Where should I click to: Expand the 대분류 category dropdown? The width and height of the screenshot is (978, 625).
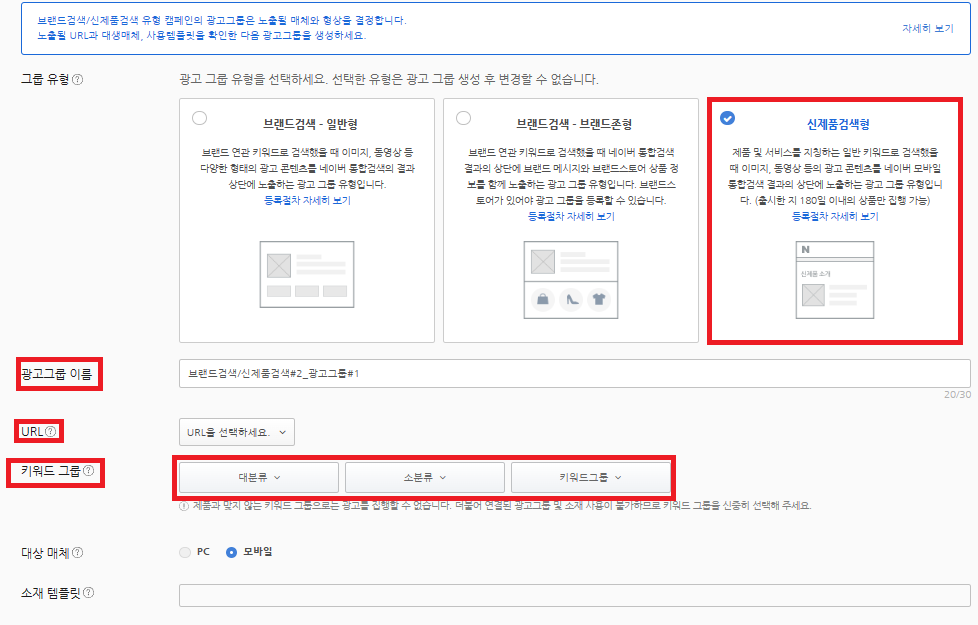coord(259,478)
